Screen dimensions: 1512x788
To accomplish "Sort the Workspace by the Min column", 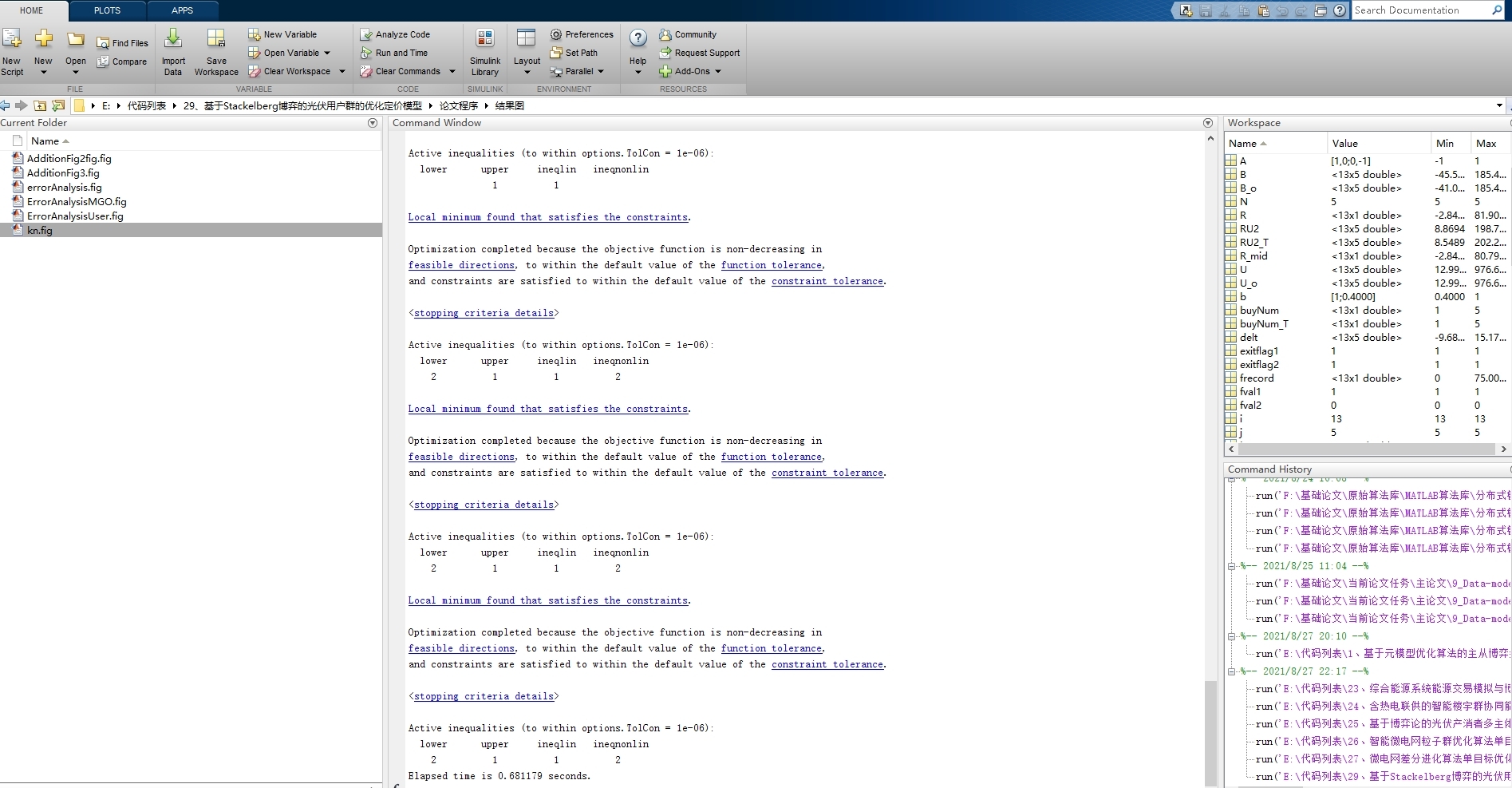I will [1451, 144].
